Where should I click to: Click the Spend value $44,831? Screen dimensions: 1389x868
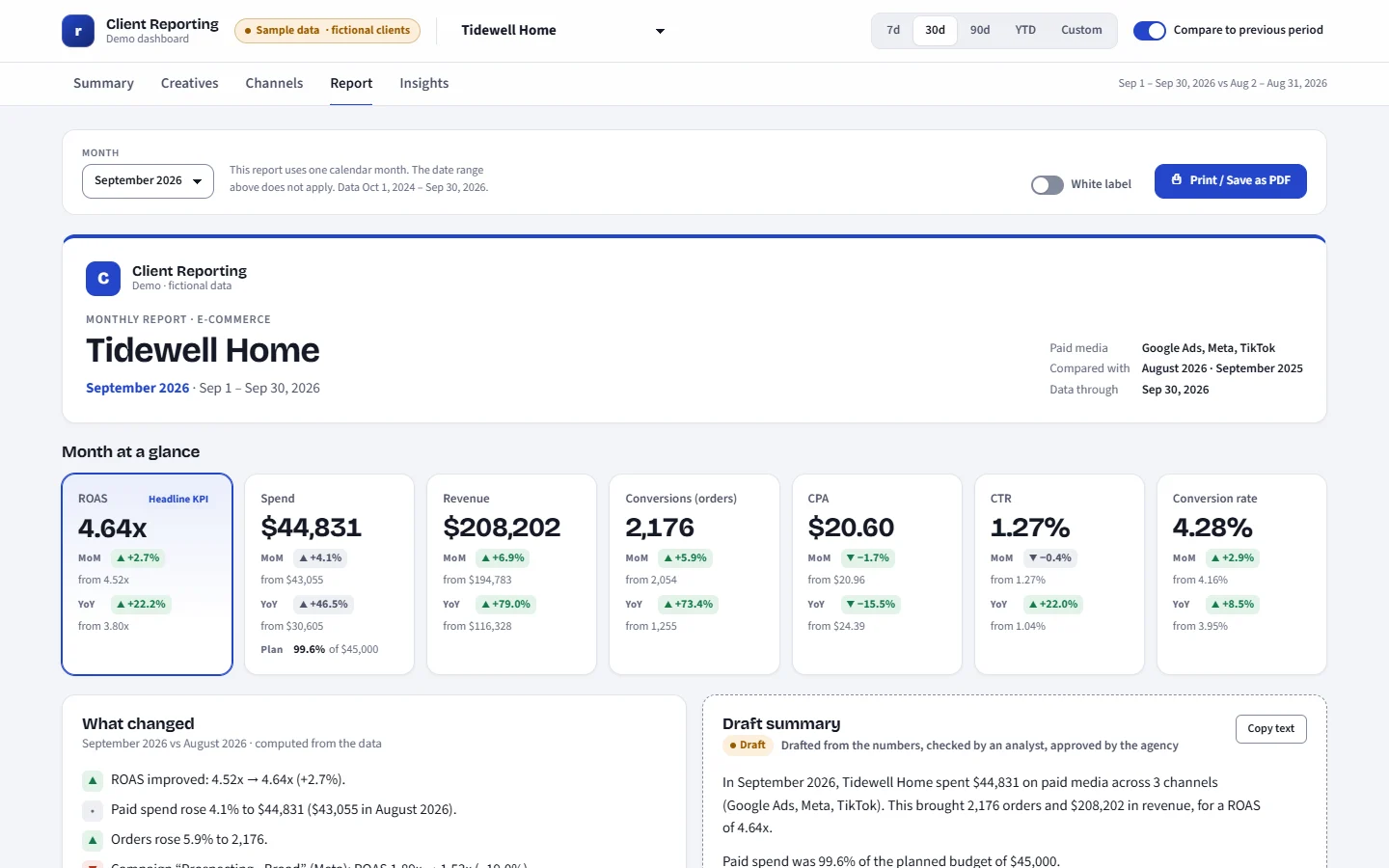[x=311, y=528]
